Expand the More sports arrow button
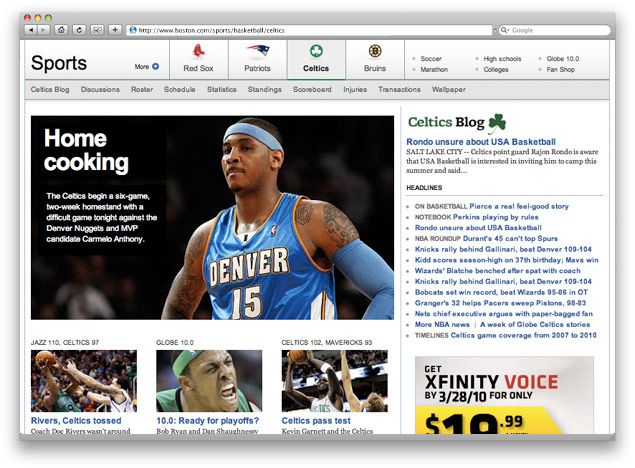Screen dimensions: 635x468 [156, 66]
